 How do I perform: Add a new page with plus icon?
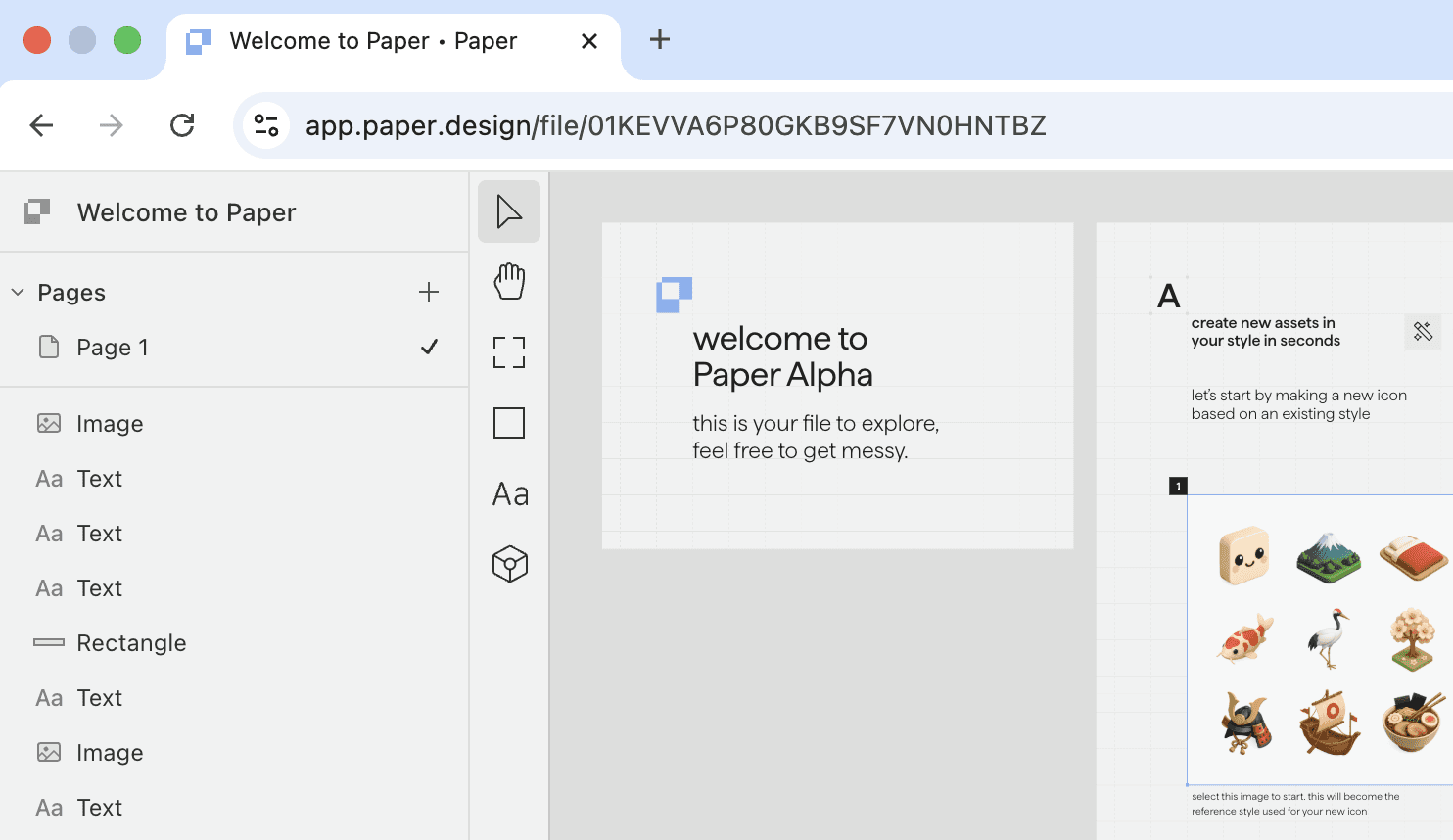tap(429, 292)
